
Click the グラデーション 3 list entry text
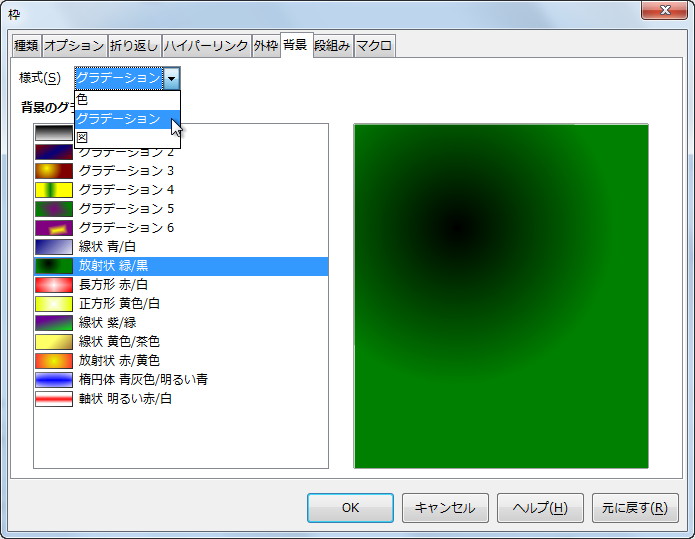pos(126,171)
